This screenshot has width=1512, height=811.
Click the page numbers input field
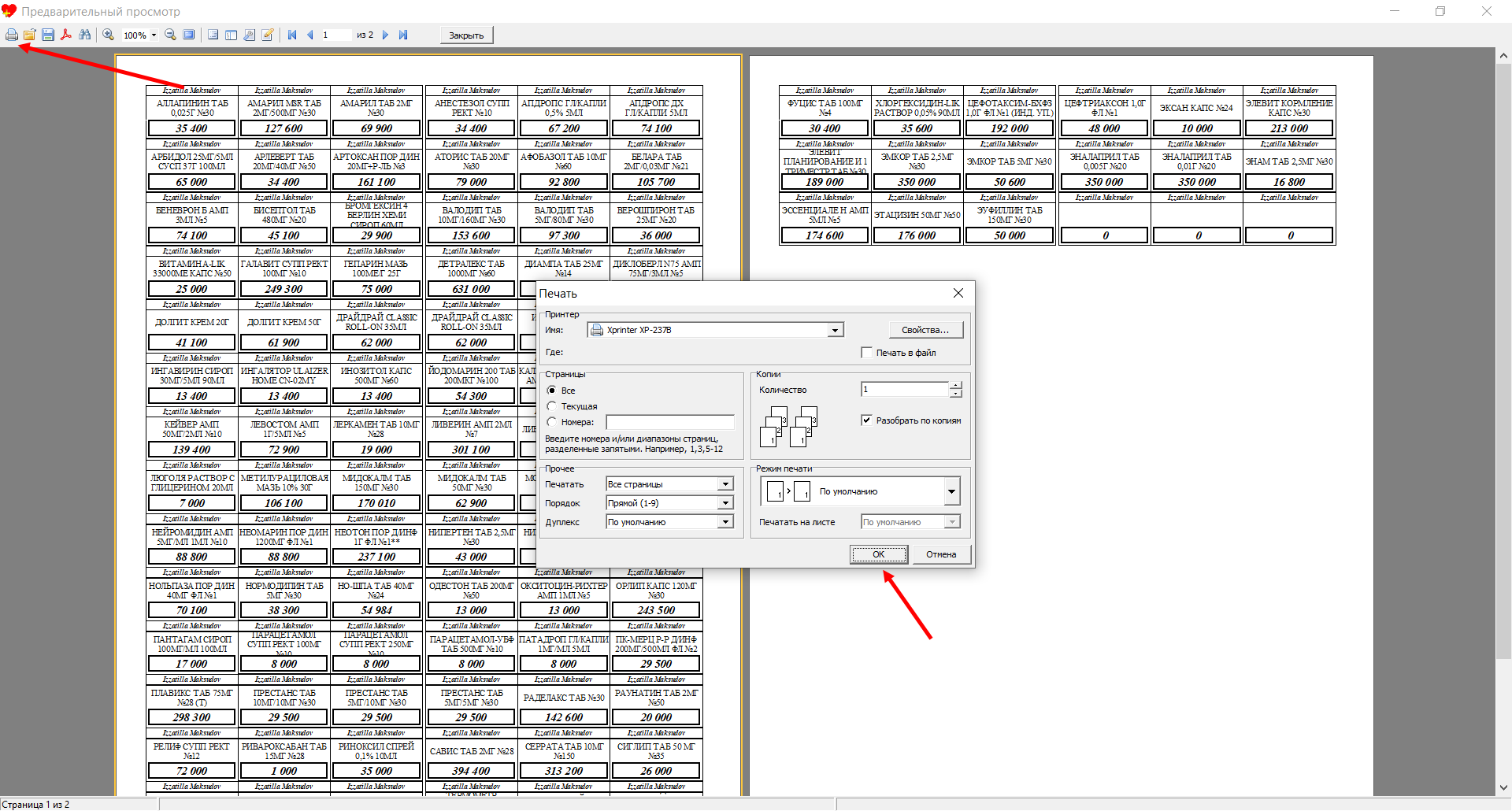click(x=669, y=422)
